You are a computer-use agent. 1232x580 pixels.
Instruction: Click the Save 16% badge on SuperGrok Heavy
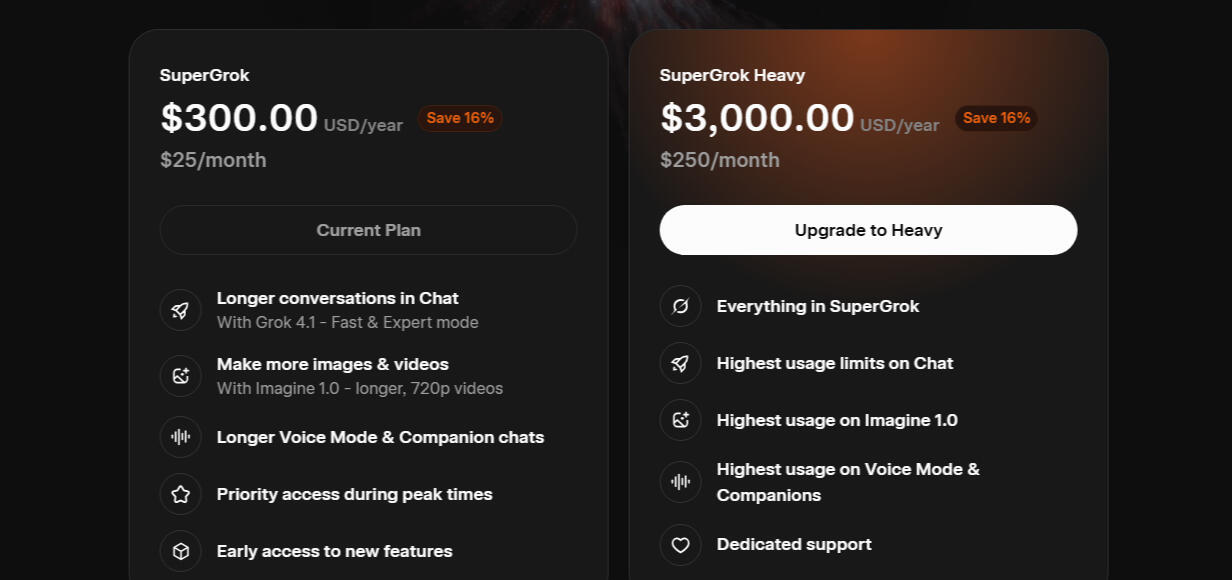point(996,118)
